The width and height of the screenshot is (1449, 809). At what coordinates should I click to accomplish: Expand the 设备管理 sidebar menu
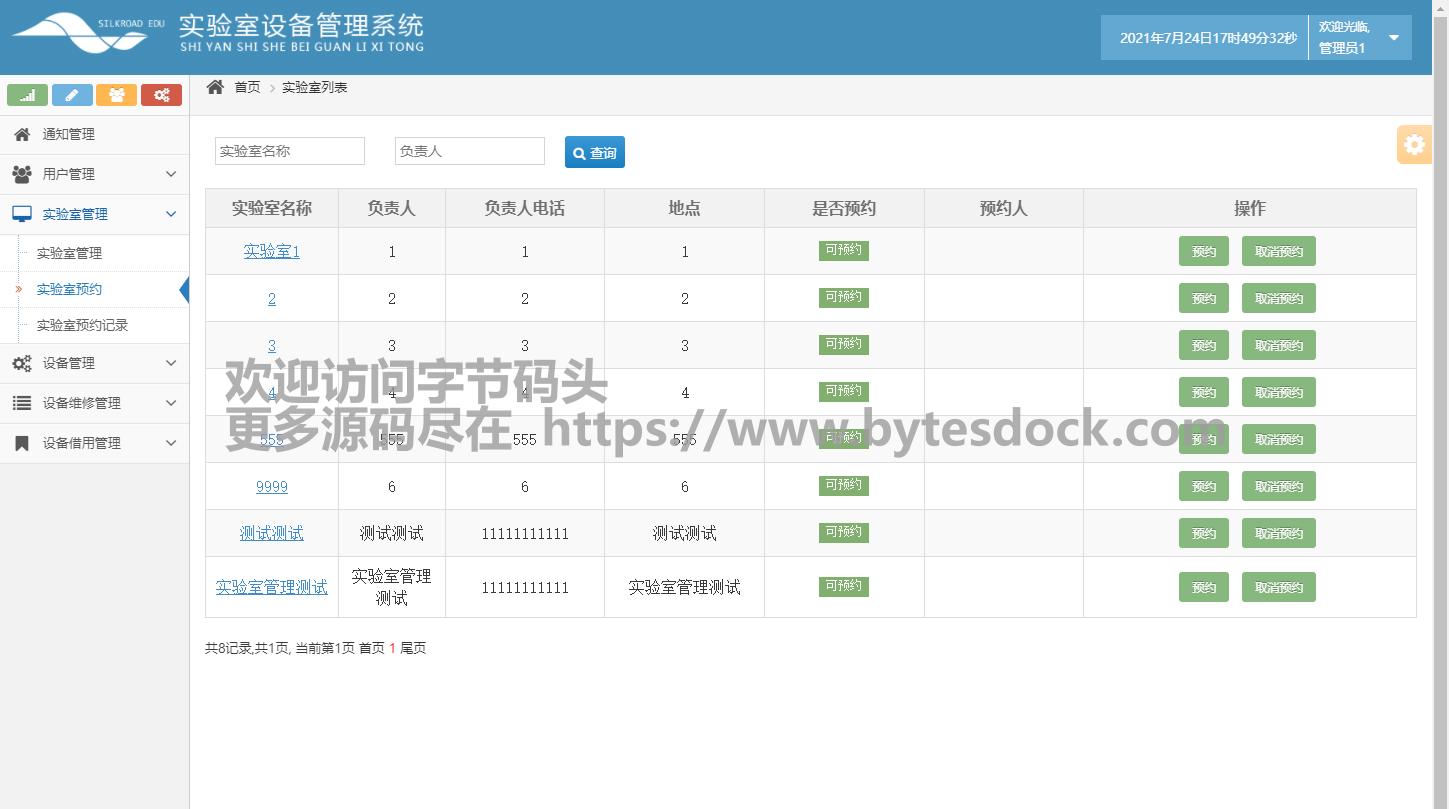coord(170,363)
